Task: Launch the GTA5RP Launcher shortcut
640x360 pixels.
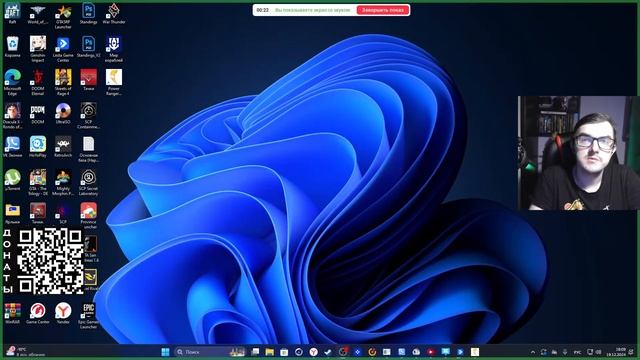Action: pyautogui.click(x=63, y=16)
